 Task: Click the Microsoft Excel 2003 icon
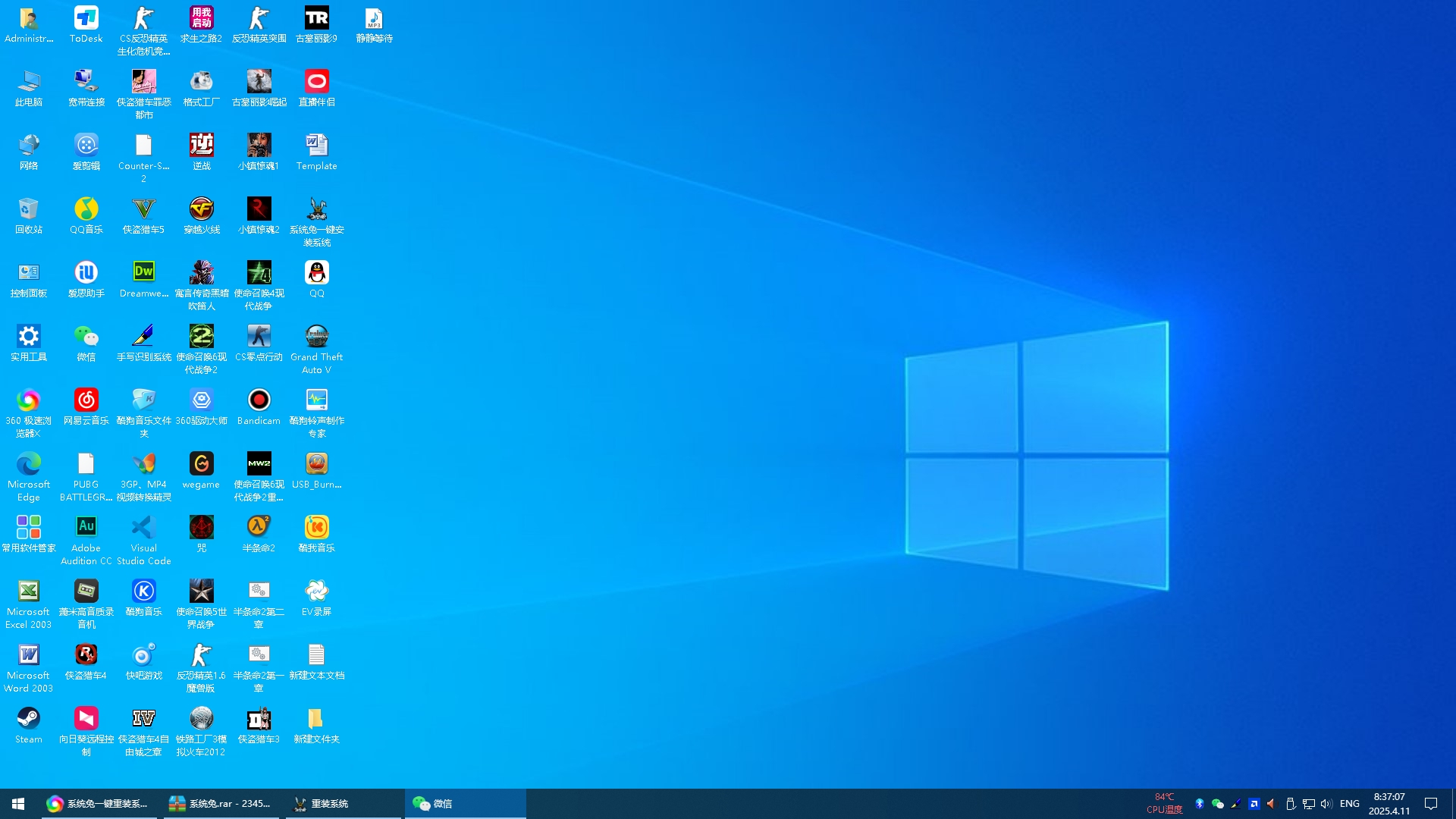(28, 591)
